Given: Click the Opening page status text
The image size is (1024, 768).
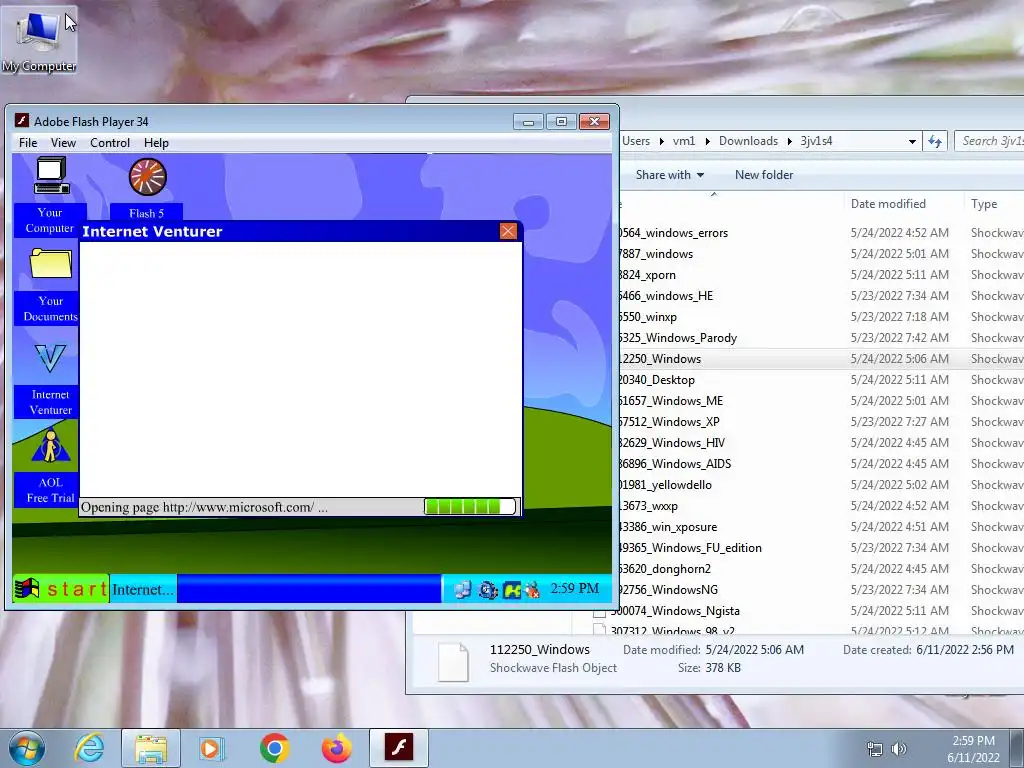Looking at the screenshot, I should point(204,507).
